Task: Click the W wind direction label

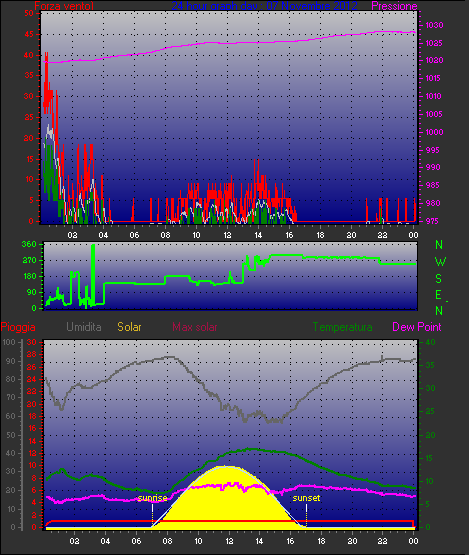Action: (440, 262)
